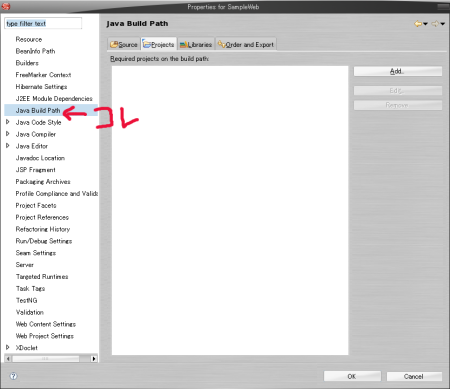Confirm with the OK button
Image resolution: width=450 pixels, height=389 pixels.
(x=352, y=376)
